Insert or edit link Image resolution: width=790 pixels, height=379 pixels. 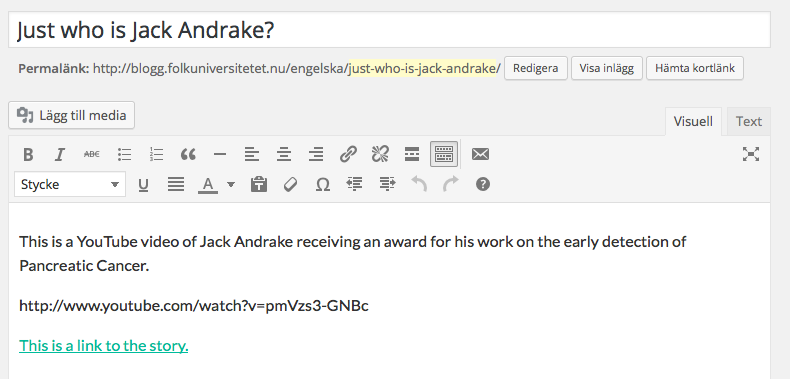pos(348,154)
